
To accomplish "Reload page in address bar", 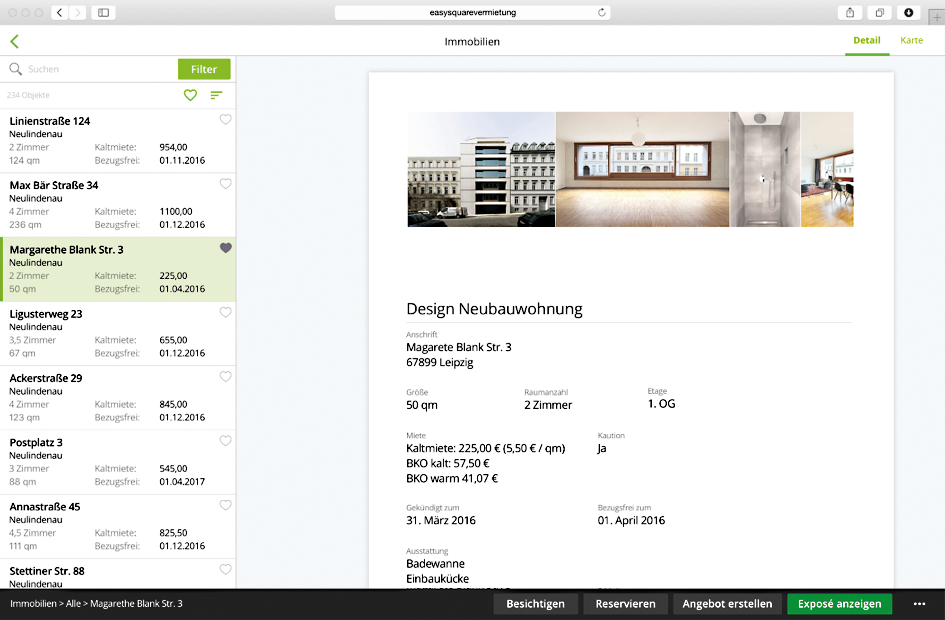I will pyautogui.click(x=601, y=12).
